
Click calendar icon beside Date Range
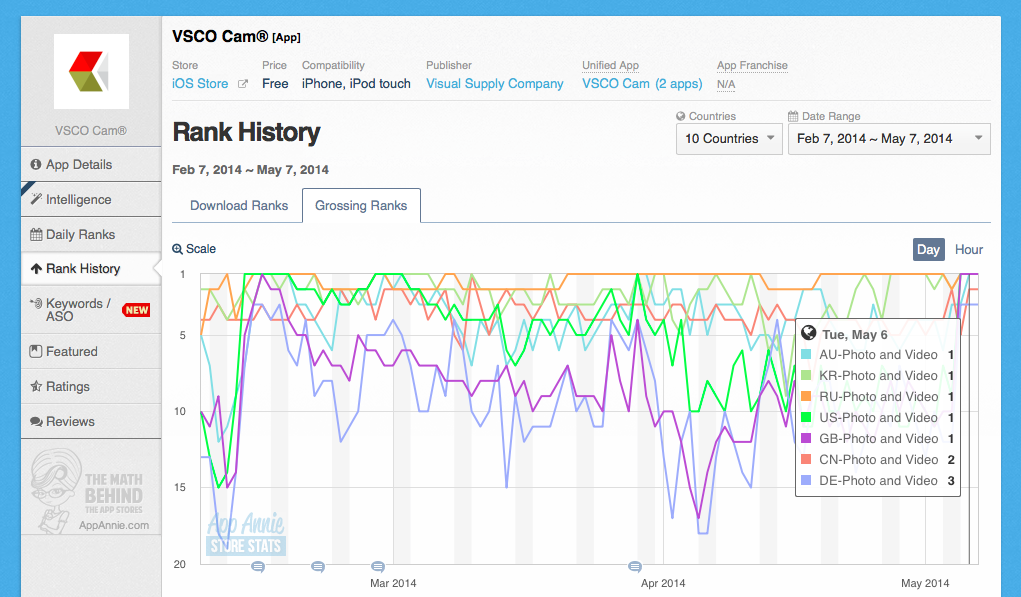[x=793, y=116]
